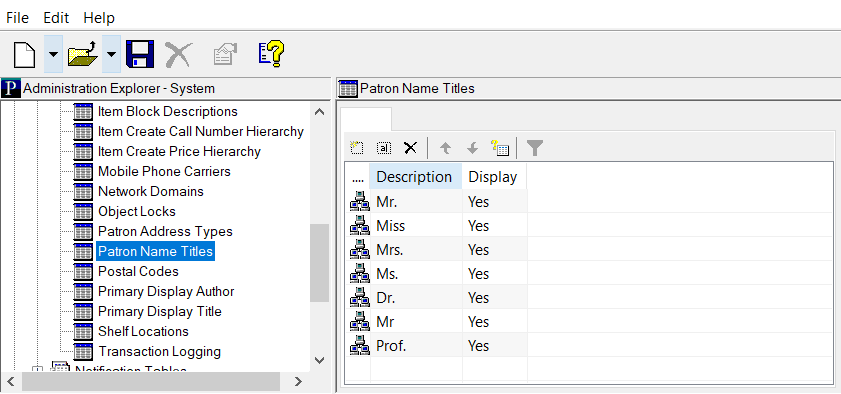Click the Polaris P icon in Explorer header
841x394 pixels.
[x=11, y=88]
